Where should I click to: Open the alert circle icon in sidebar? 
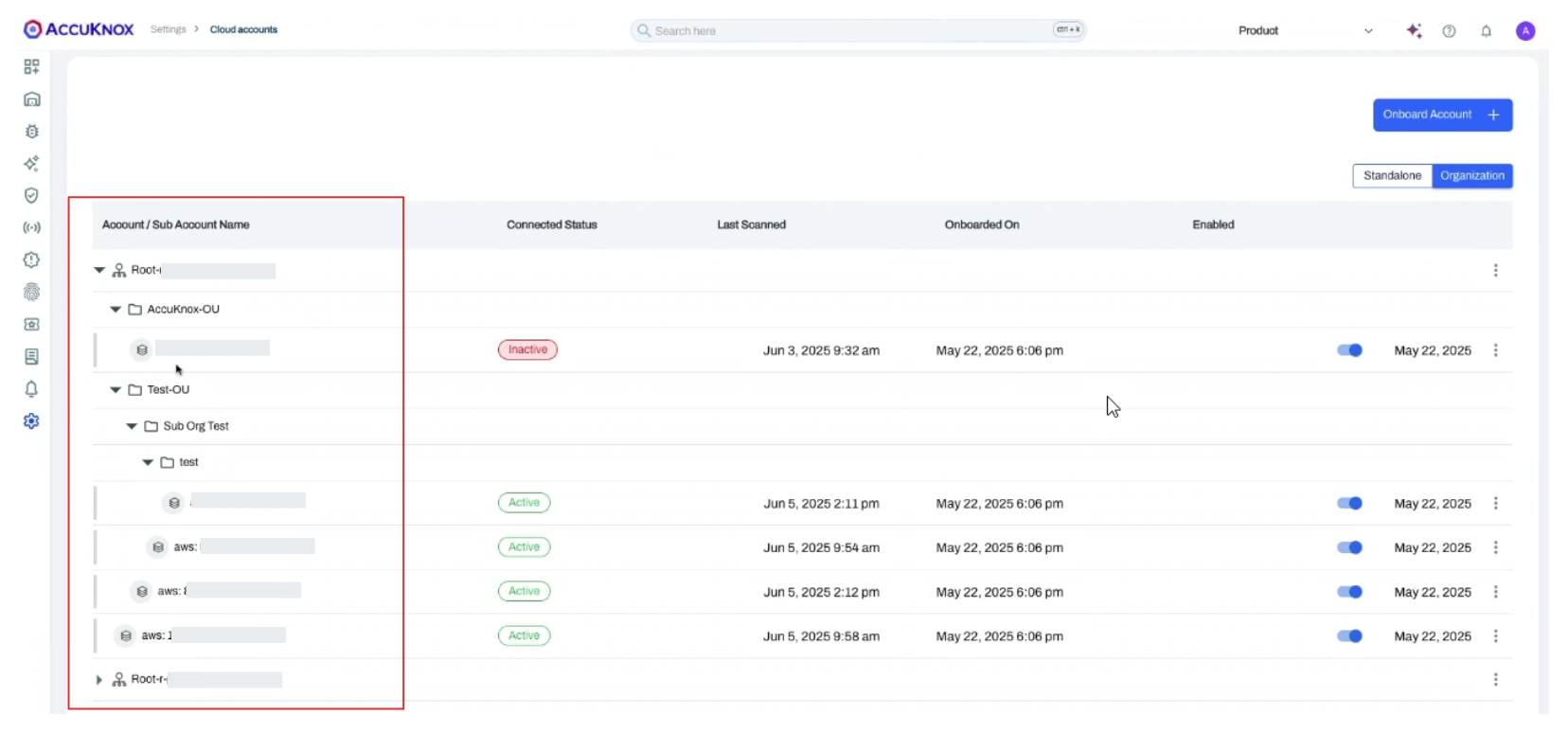coord(31,259)
